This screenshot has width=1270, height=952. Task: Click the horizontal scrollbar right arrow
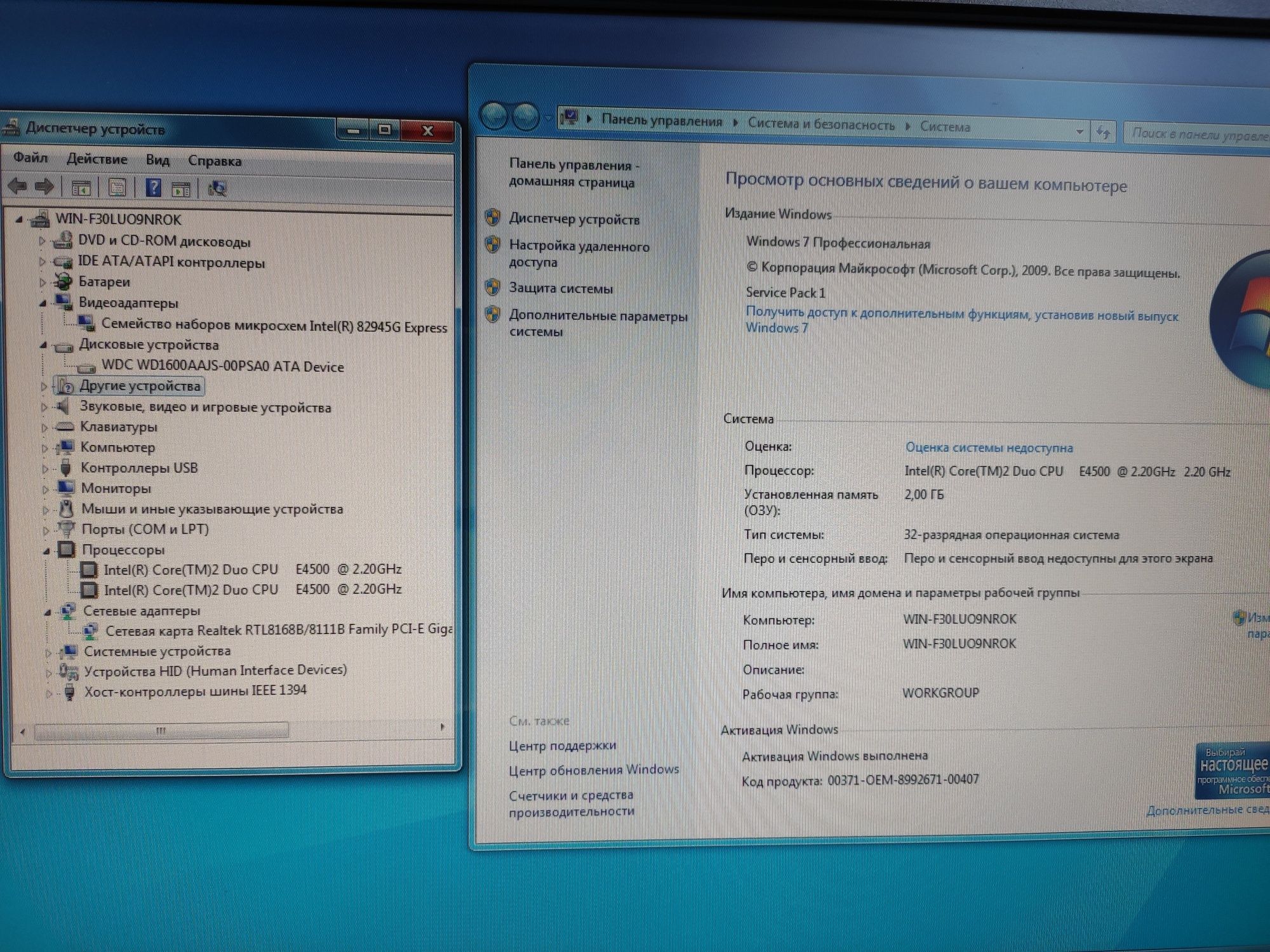(x=443, y=727)
